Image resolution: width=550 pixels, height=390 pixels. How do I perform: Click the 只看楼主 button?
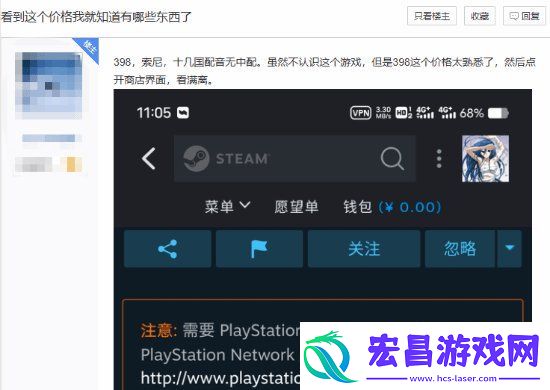(x=432, y=16)
